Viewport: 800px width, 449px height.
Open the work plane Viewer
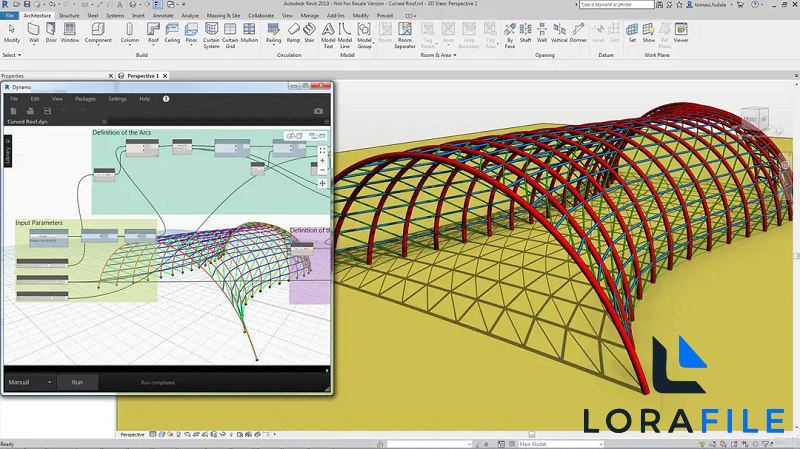tap(681, 33)
